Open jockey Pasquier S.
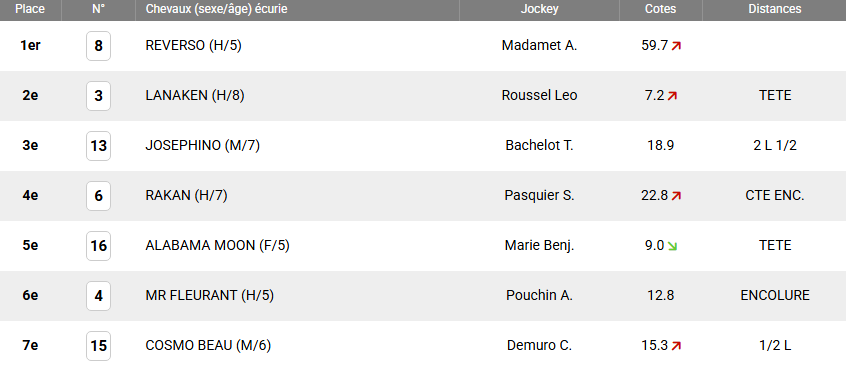This screenshot has width=846, height=370. point(539,196)
